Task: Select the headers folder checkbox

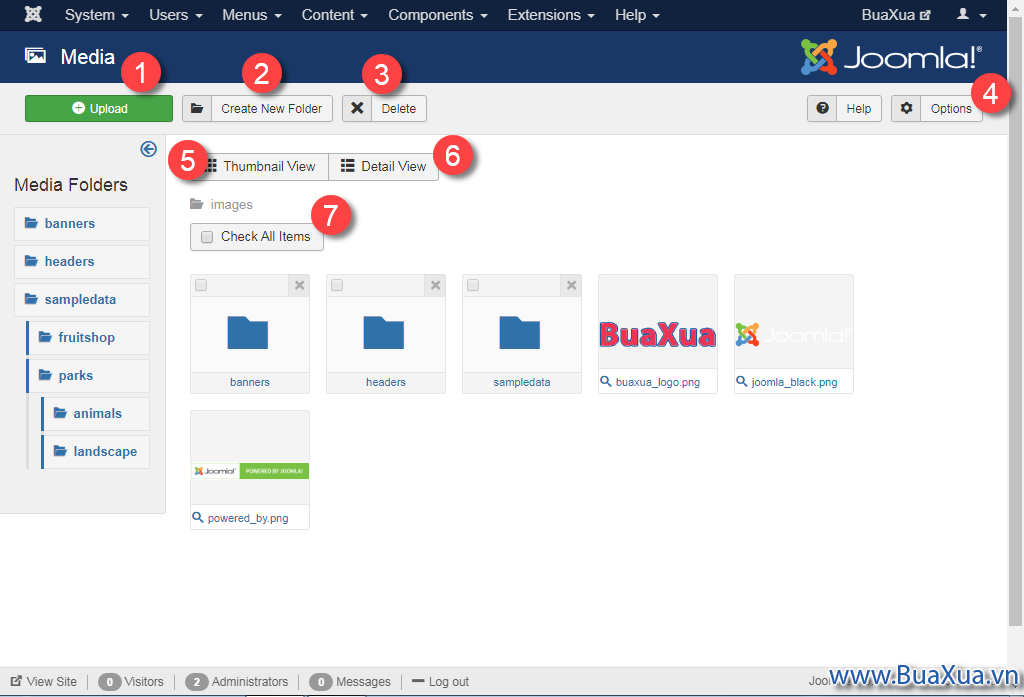Action: pyautogui.click(x=337, y=285)
